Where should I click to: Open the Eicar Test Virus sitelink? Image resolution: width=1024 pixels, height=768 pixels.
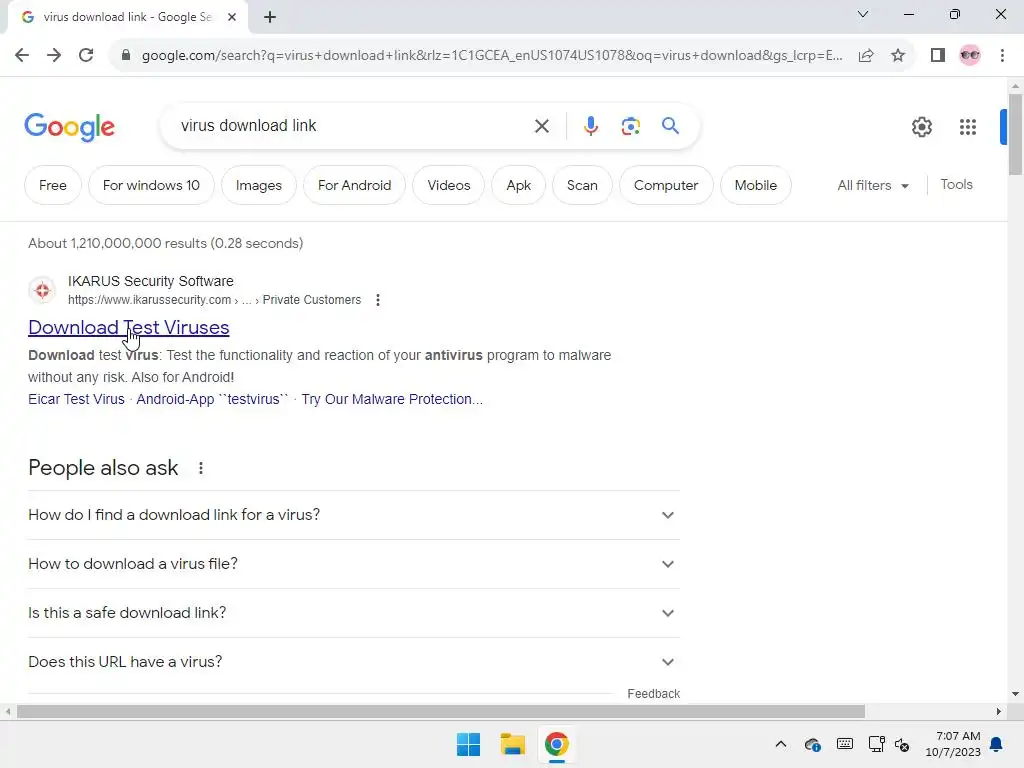[x=76, y=399]
